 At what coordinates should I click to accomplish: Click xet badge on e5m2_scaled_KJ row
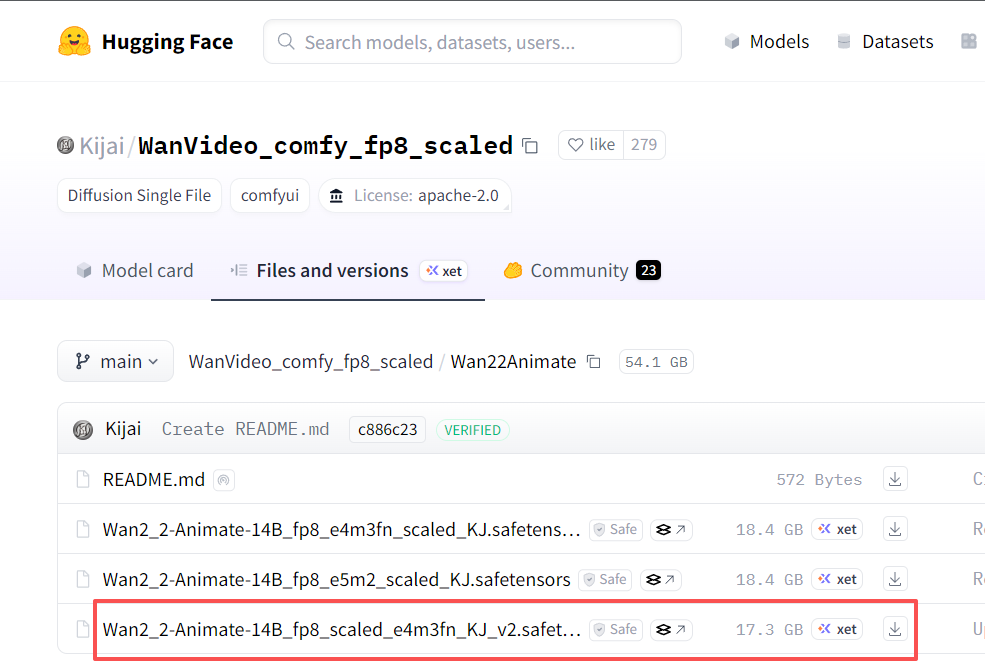click(837, 579)
